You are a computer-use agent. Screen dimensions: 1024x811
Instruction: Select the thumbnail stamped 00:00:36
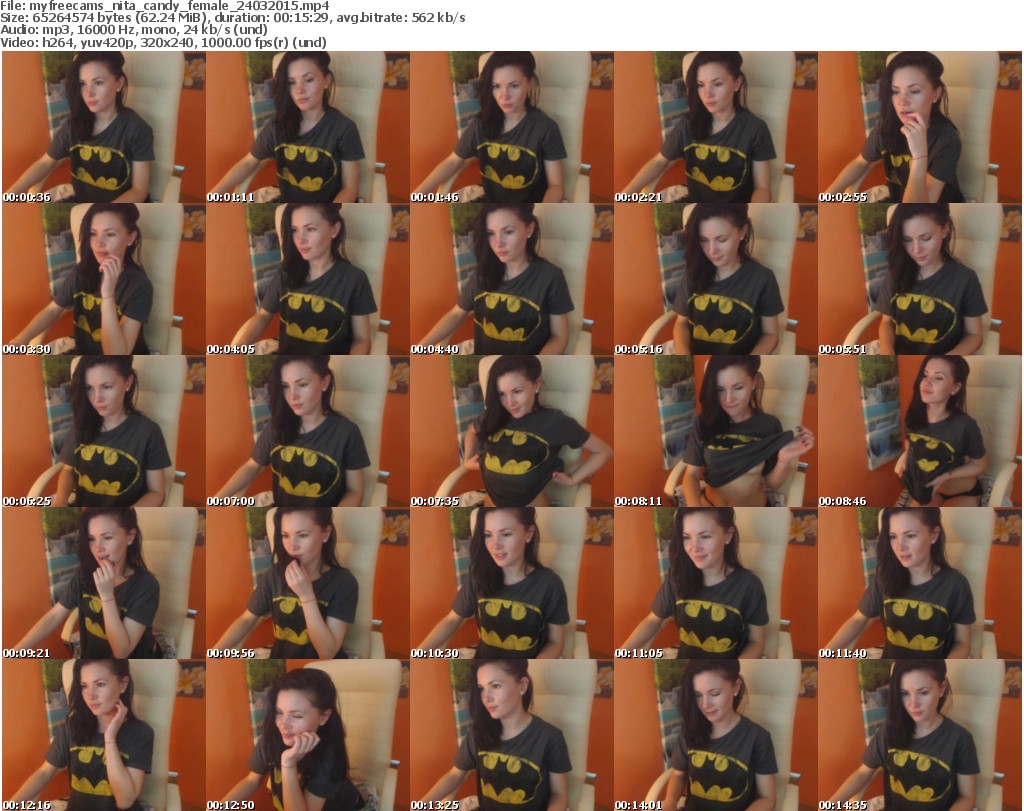104,127
